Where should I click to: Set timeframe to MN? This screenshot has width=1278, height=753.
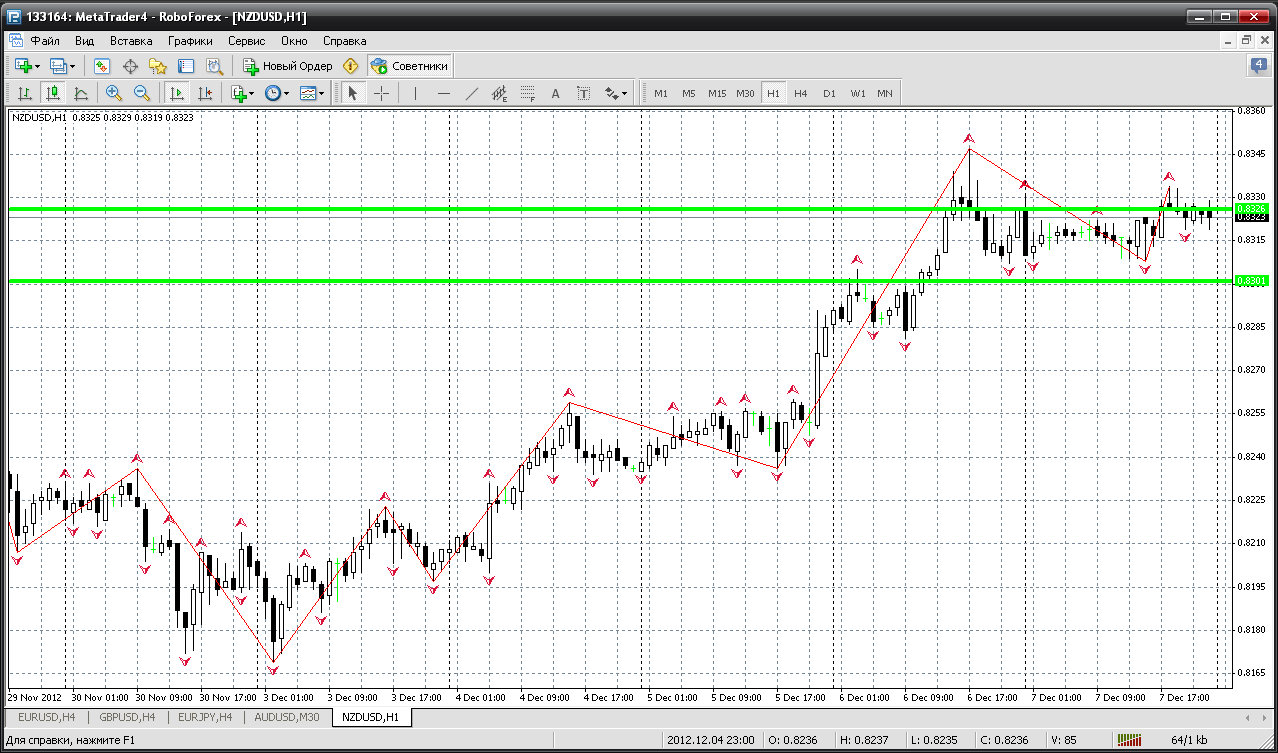coord(885,93)
